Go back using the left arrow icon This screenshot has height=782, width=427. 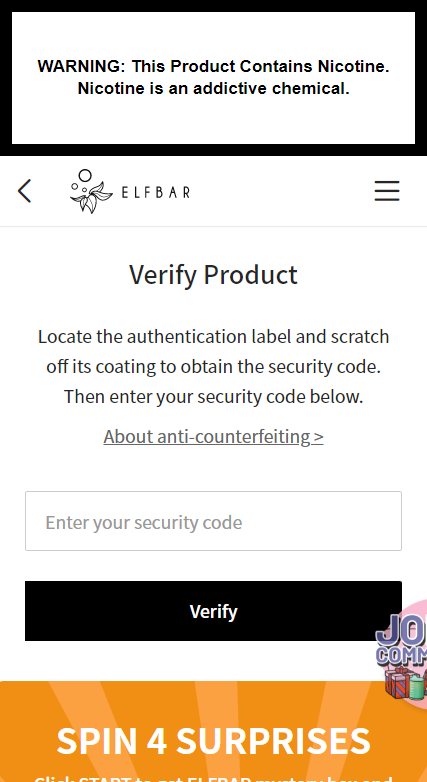tap(24, 191)
